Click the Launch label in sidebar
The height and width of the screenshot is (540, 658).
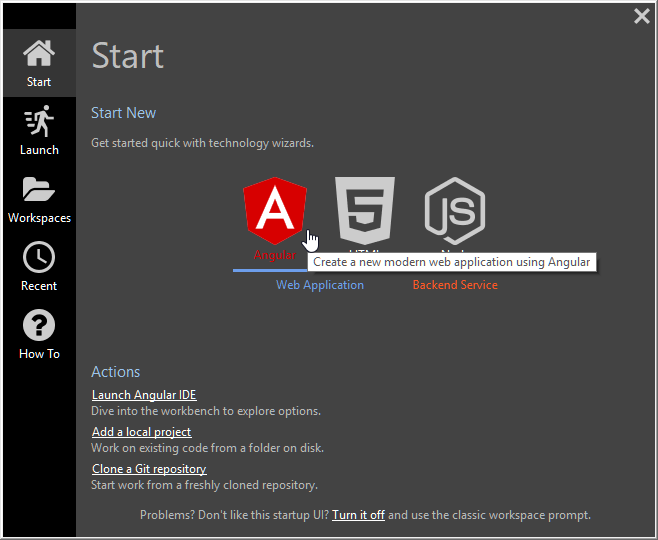[39, 150]
